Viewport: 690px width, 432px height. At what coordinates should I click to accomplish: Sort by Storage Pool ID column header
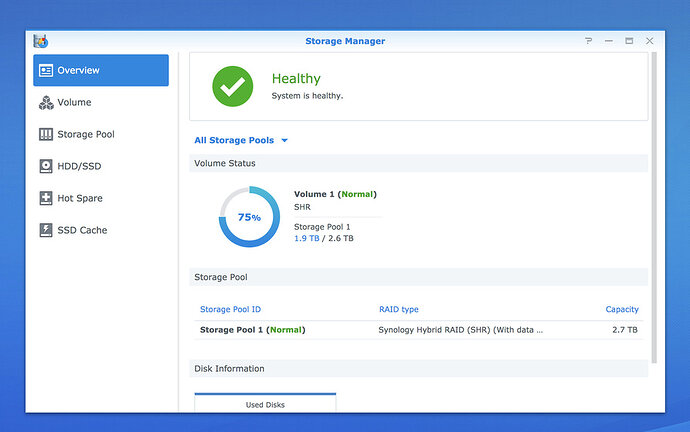230,309
